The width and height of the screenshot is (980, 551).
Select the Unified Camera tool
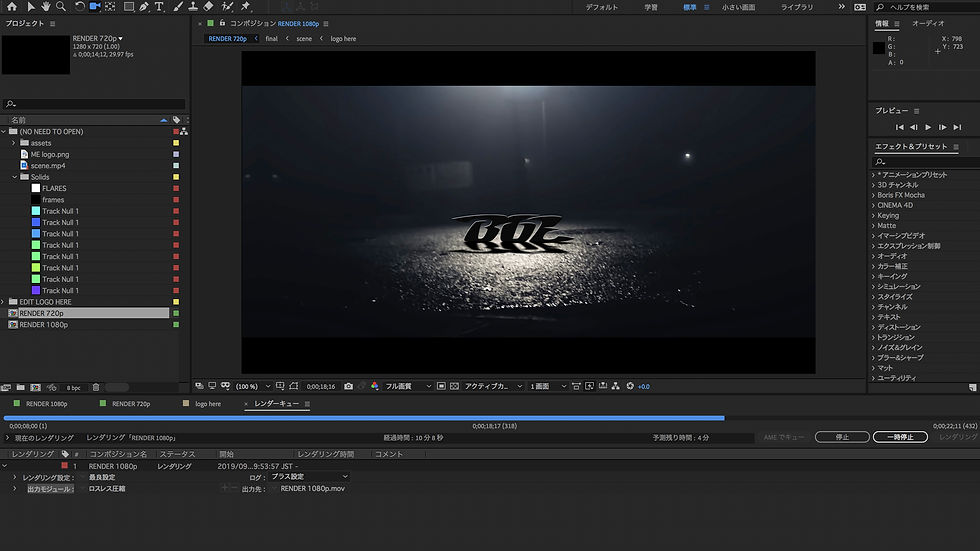coord(95,6)
